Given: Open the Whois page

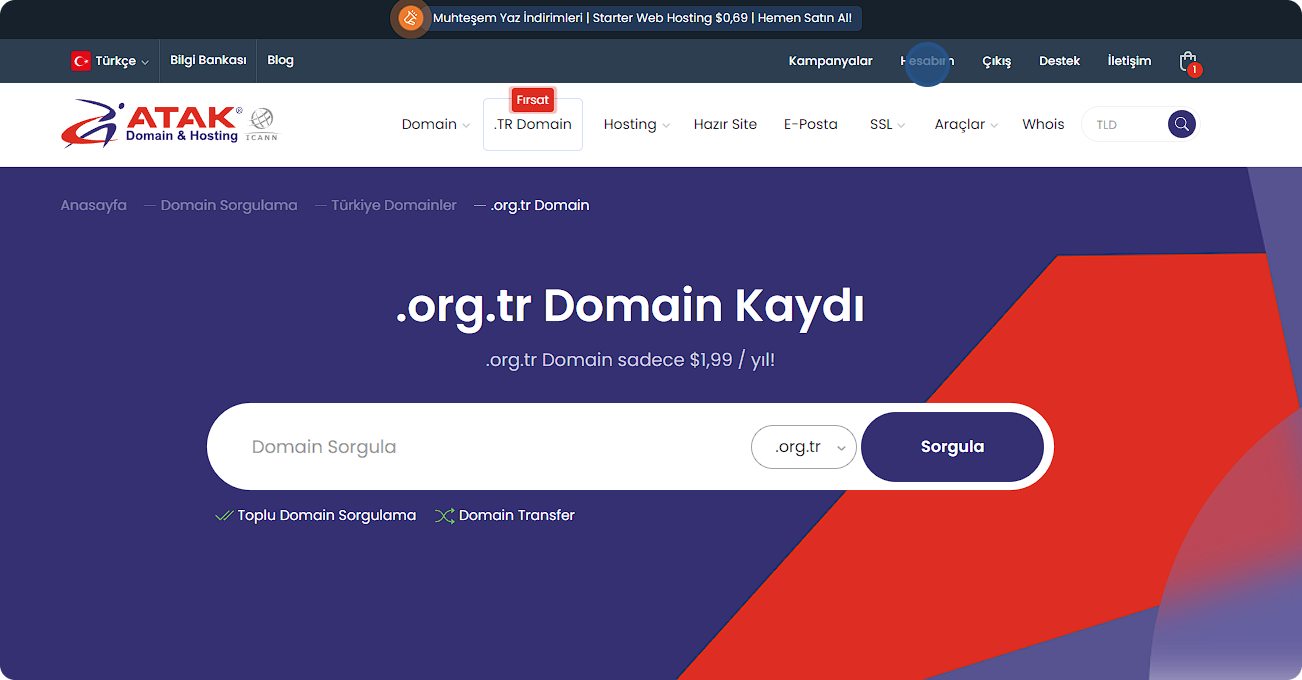Looking at the screenshot, I should click(x=1043, y=124).
